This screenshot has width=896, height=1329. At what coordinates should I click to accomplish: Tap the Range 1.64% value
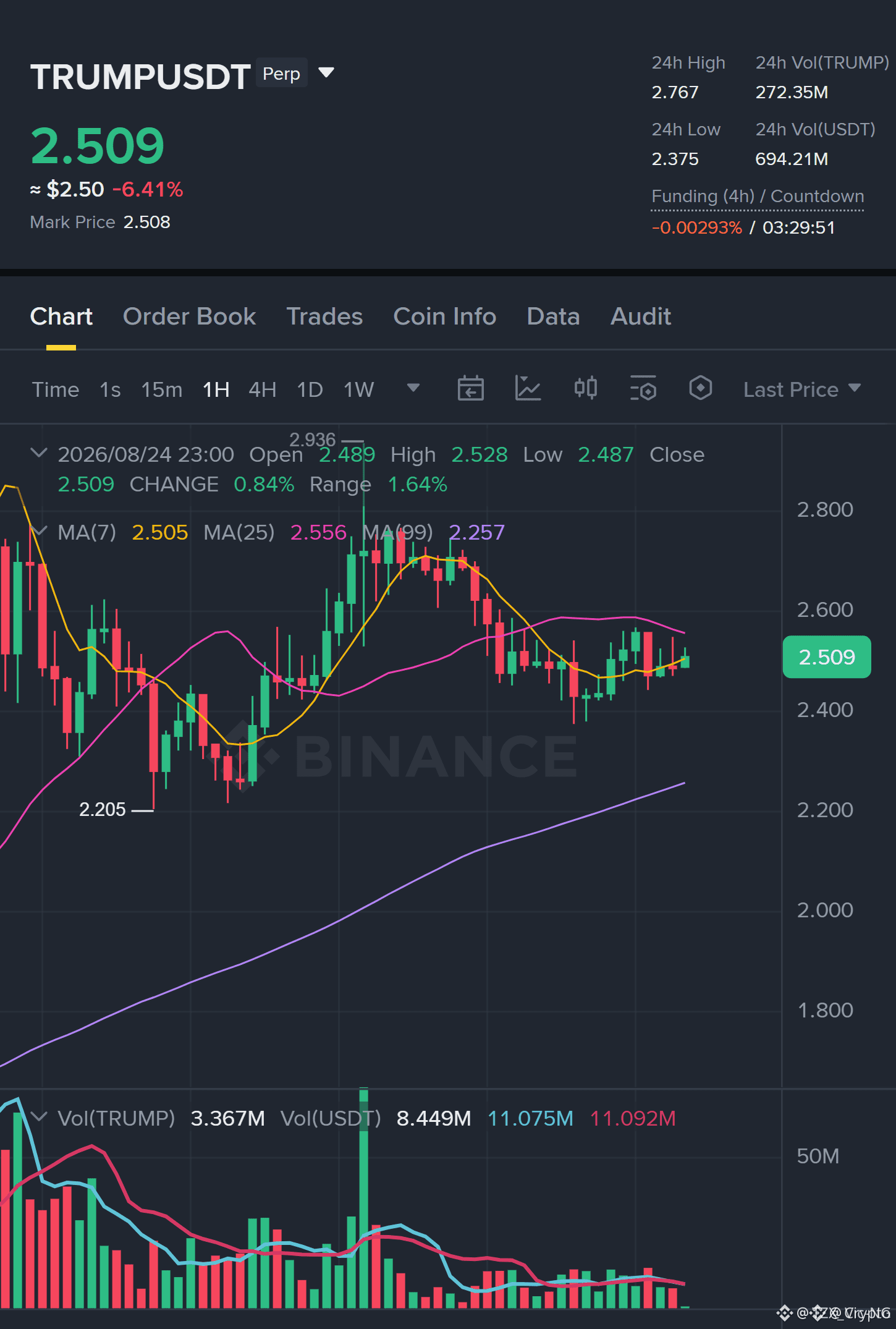click(x=417, y=485)
